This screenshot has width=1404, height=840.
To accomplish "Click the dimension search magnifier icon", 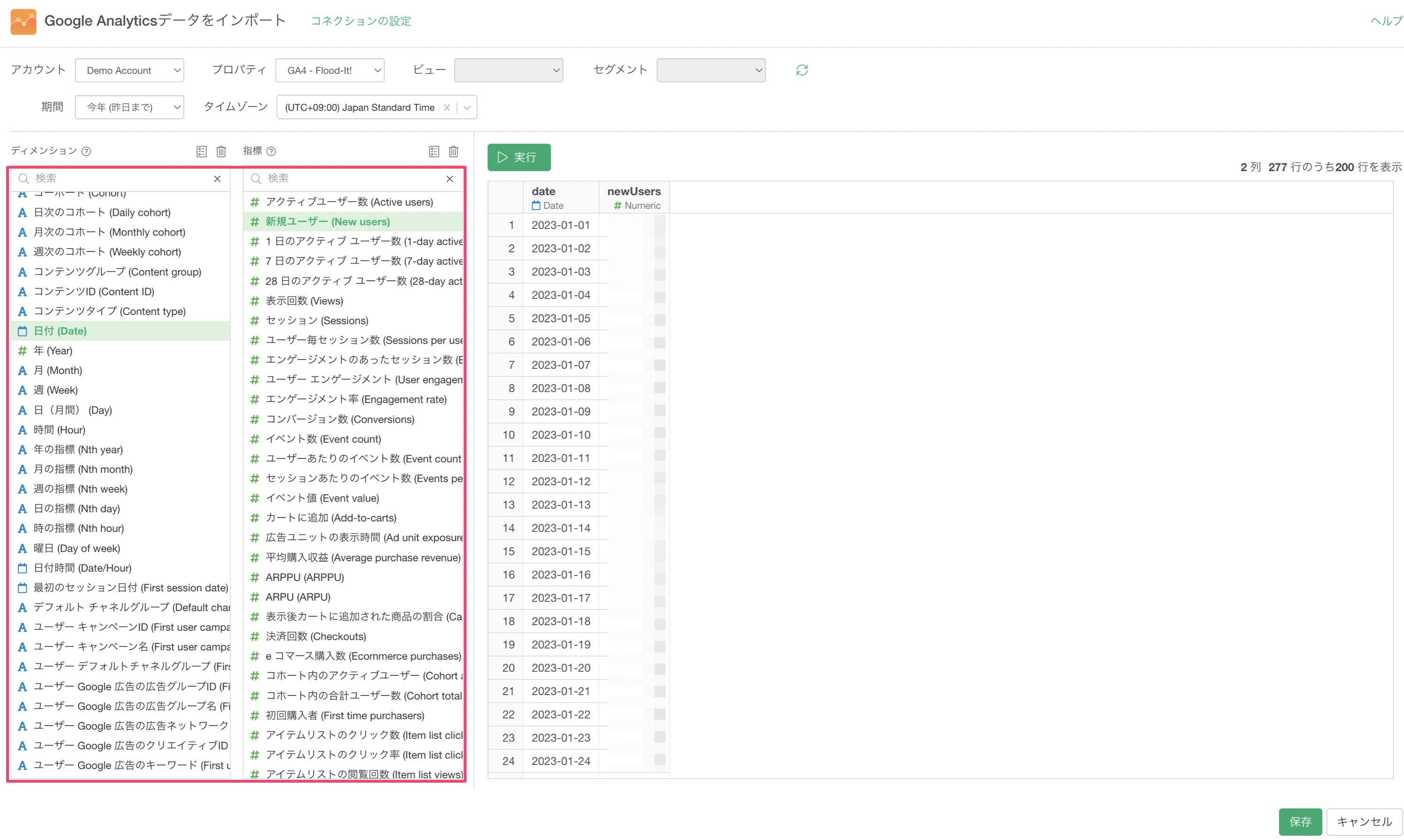I will click(24, 179).
